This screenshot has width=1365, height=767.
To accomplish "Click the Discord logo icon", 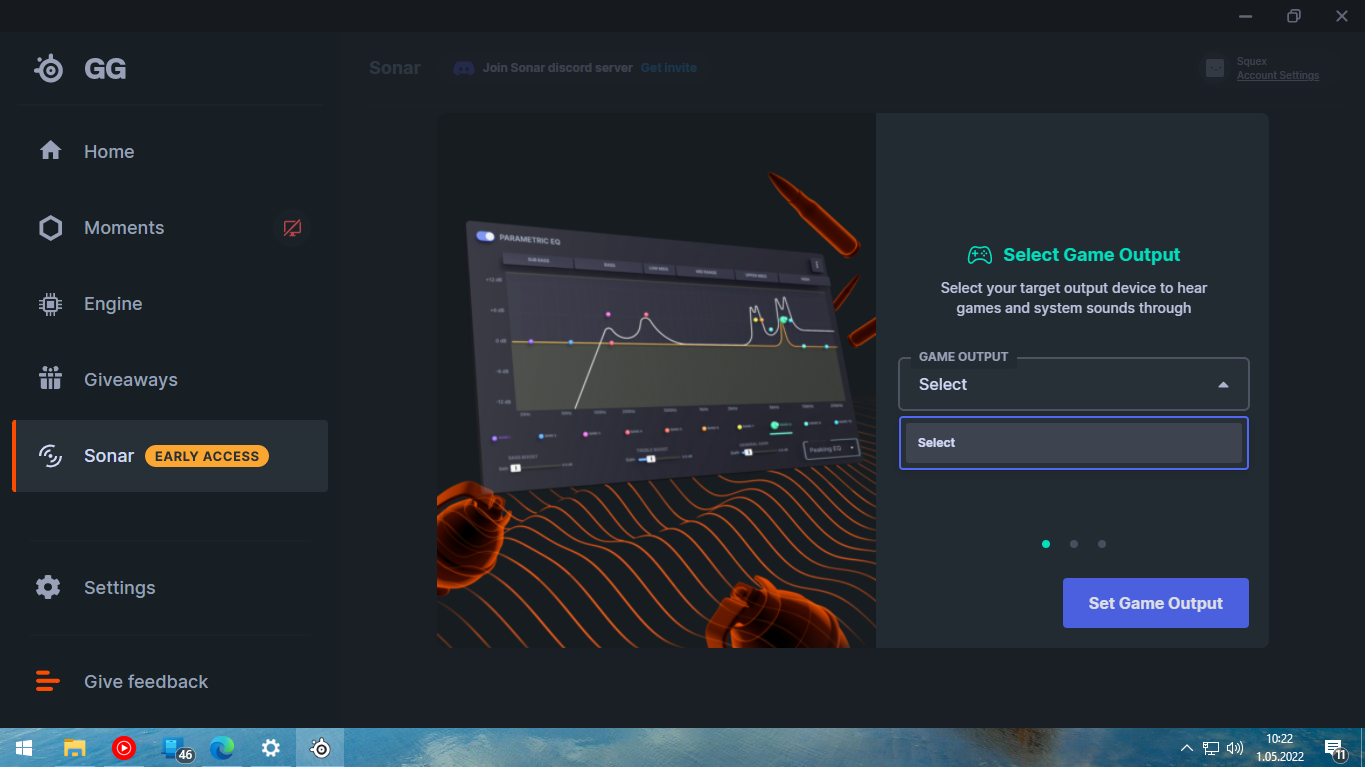I will pyautogui.click(x=464, y=68).
